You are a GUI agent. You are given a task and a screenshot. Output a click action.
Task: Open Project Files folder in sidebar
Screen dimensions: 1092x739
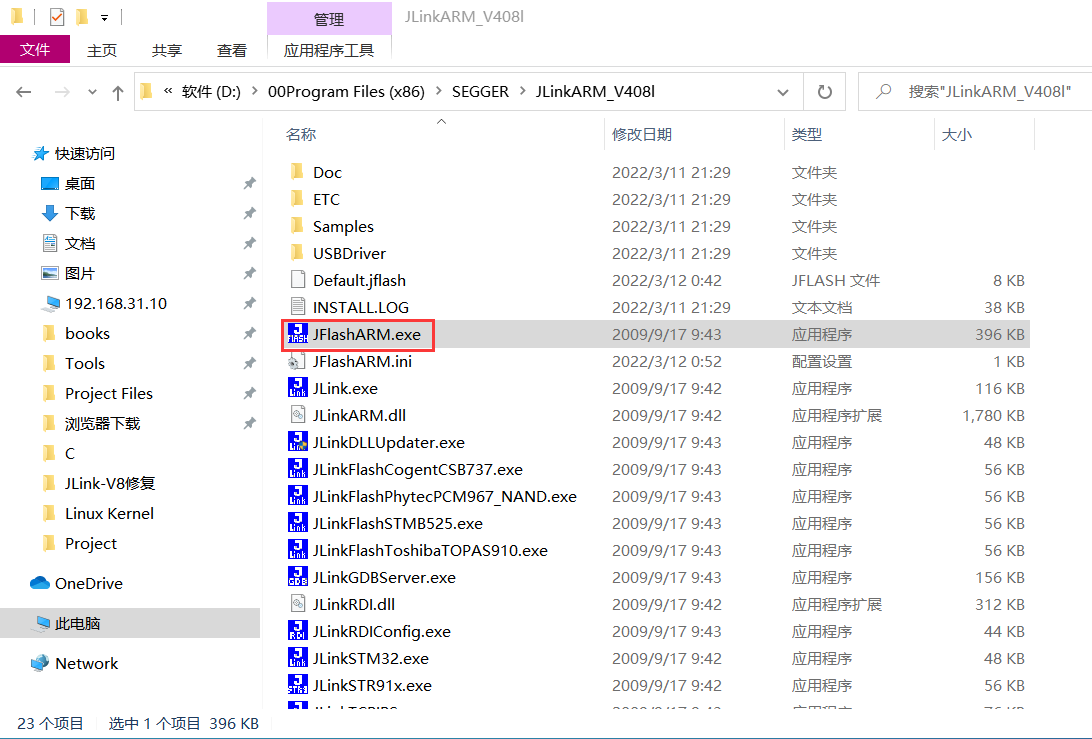point(109,393)
